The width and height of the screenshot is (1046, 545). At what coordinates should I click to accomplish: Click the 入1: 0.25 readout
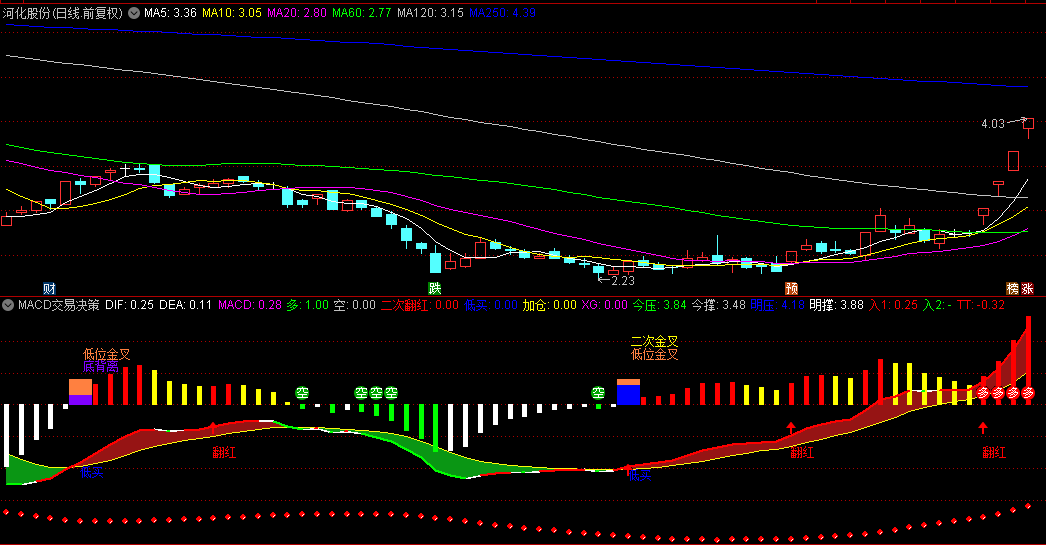pos(894,305)
